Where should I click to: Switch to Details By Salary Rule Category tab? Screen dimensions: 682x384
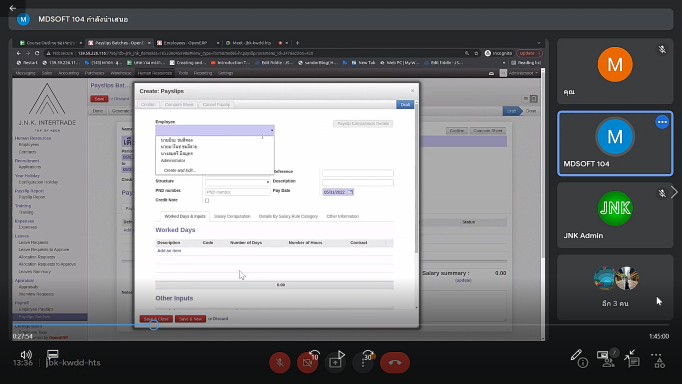point(288,216)
